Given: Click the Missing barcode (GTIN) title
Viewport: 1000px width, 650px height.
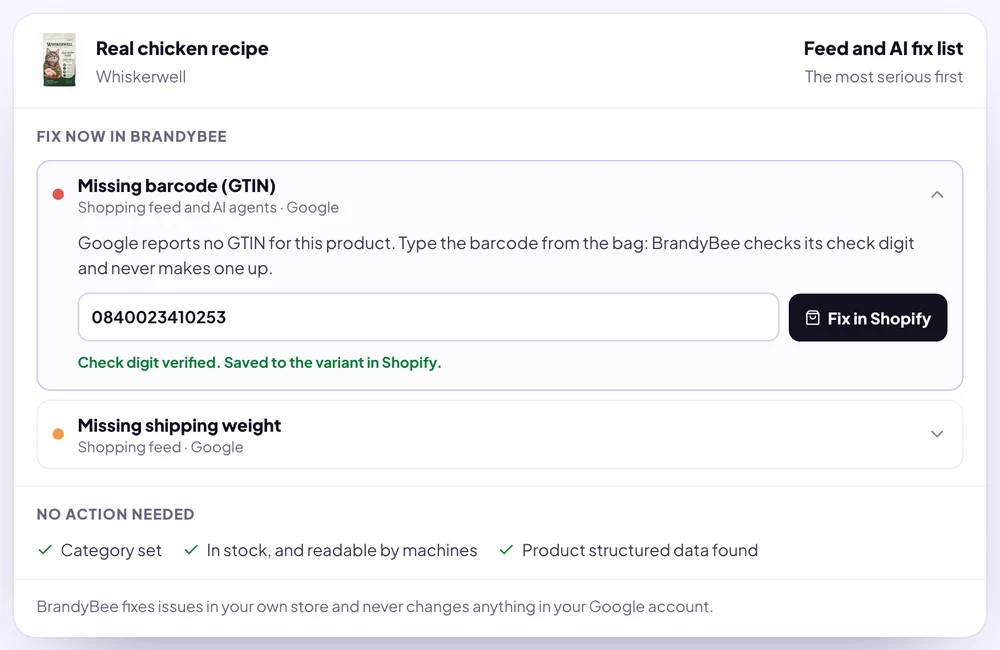Looking at the screenshot, I should (177, 186).
